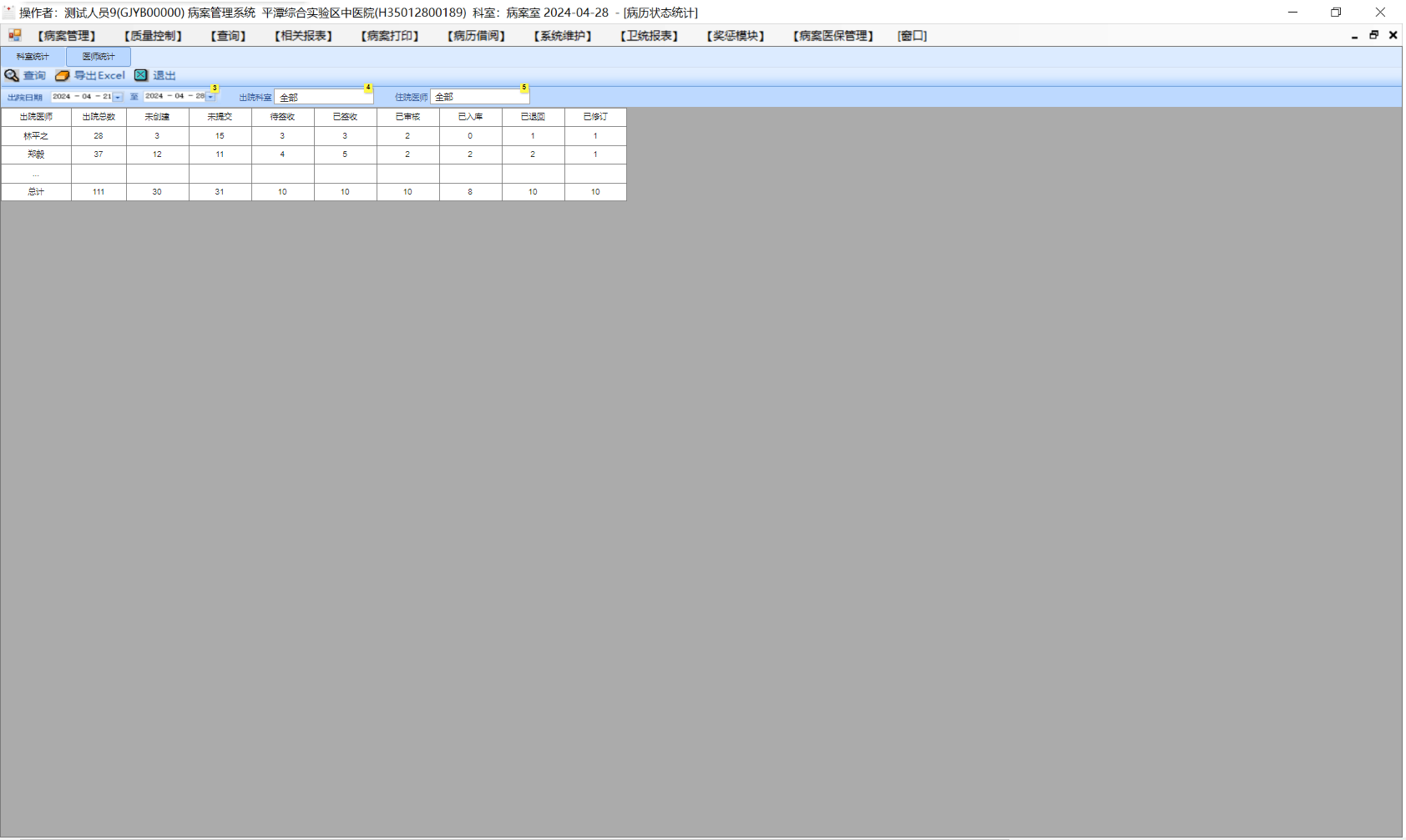Open the 【病案打印】 menu

click(390, 36)
